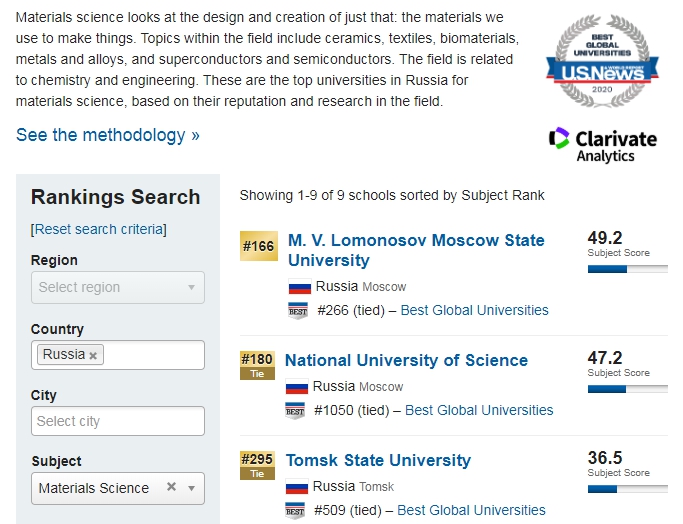Click the #295 Tie rank badge
This screenshot has height=524, width=683.
257,466
